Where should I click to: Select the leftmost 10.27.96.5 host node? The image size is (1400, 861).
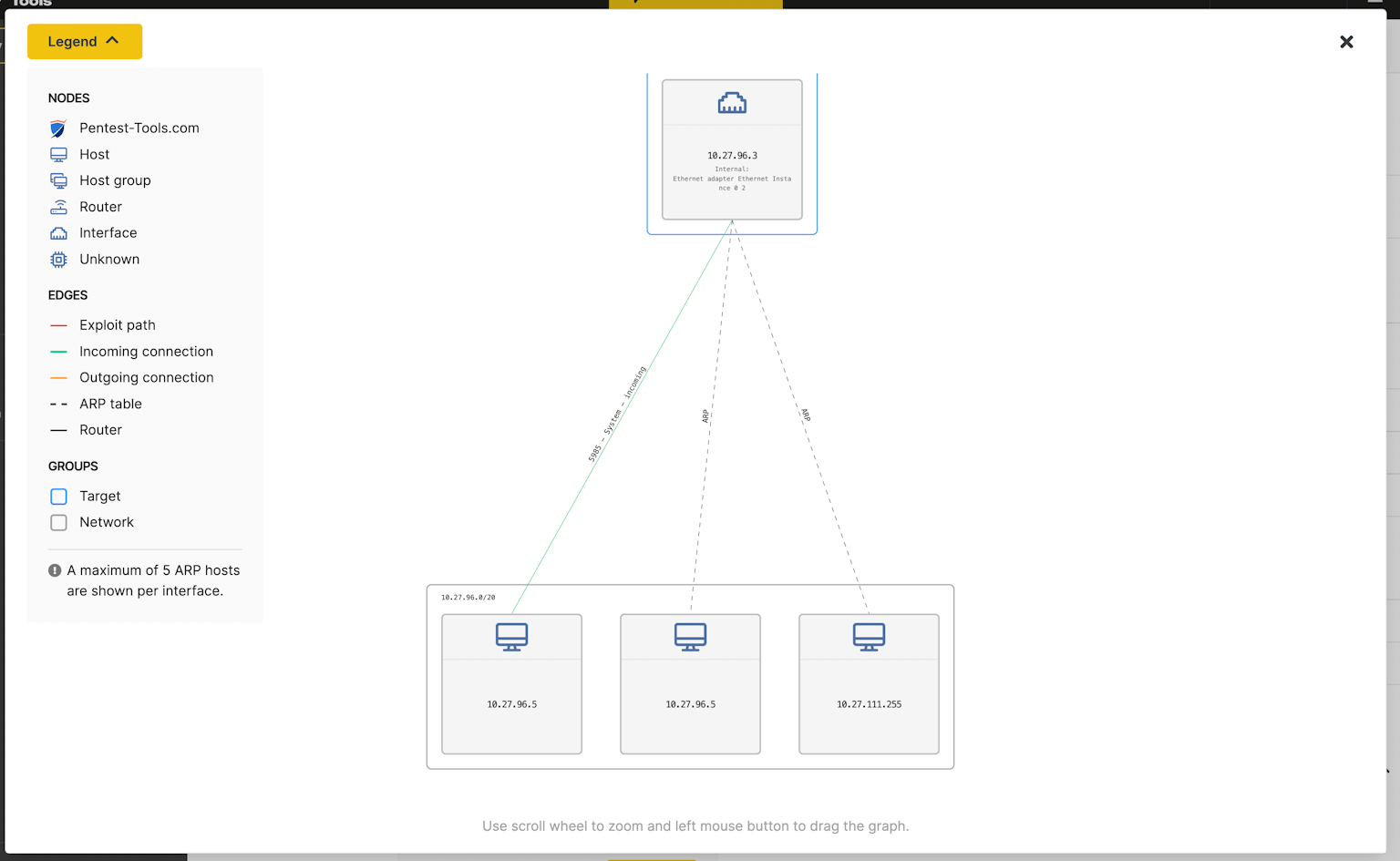coord(511,684)
